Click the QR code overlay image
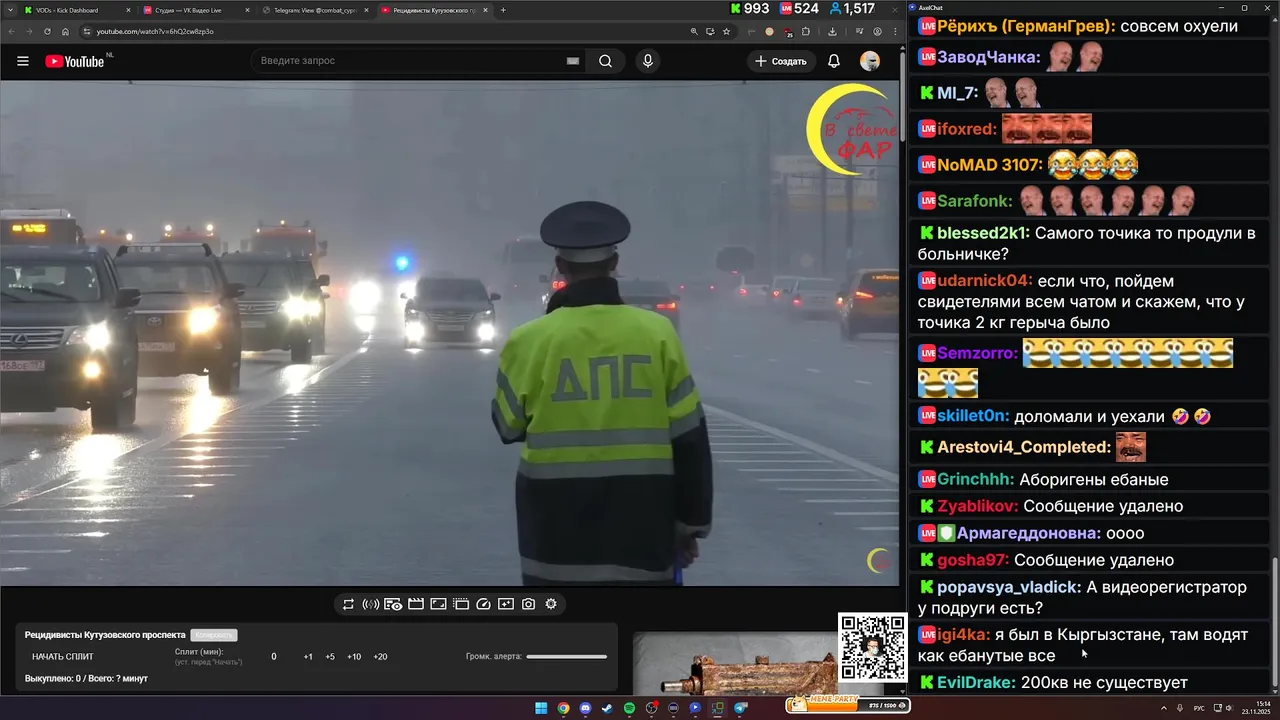Image resolution: width=1280 pixels, height=720 pixels. coord(872,647)
